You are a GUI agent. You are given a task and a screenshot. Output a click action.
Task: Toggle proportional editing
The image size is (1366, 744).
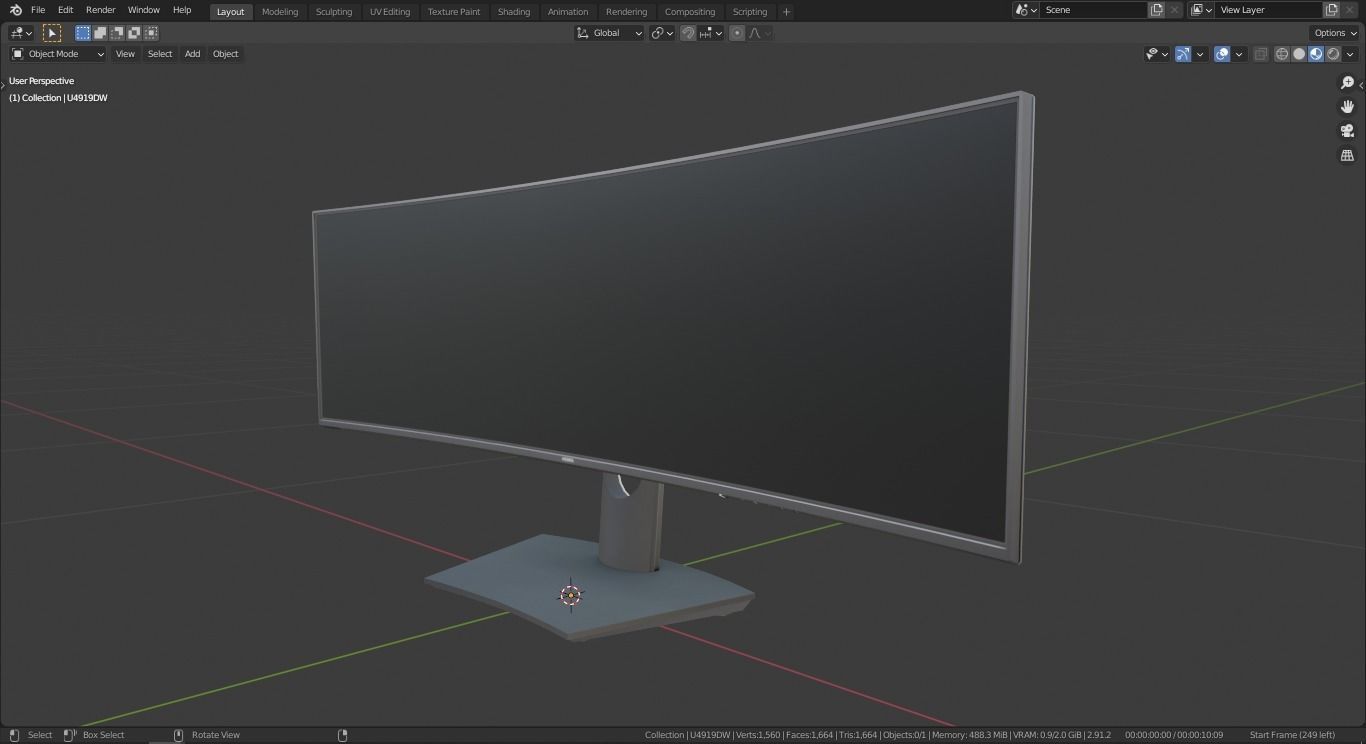click(x=737, y=33)
